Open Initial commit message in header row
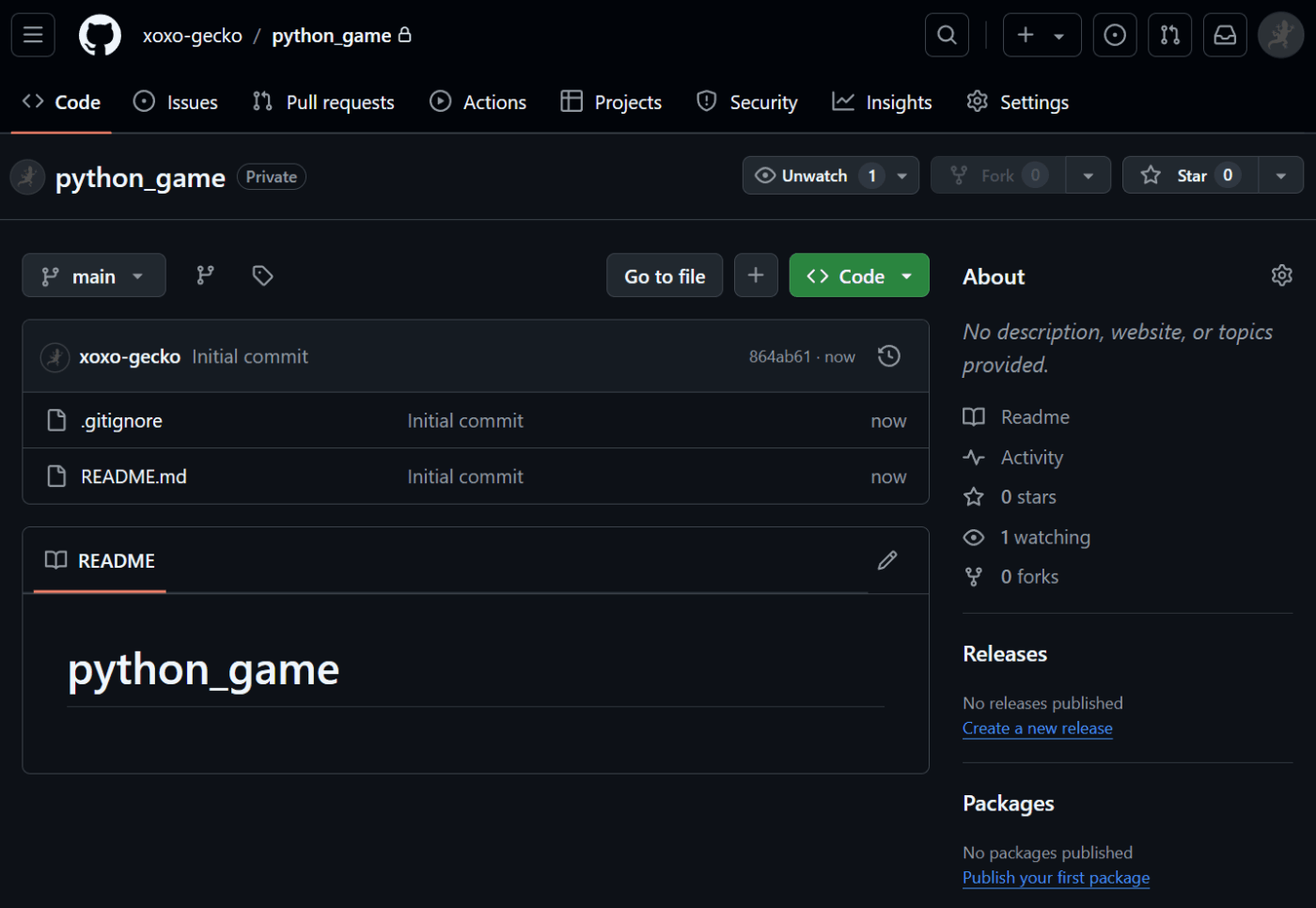The width and height of the screenshot is (1316, 908). 250,357
